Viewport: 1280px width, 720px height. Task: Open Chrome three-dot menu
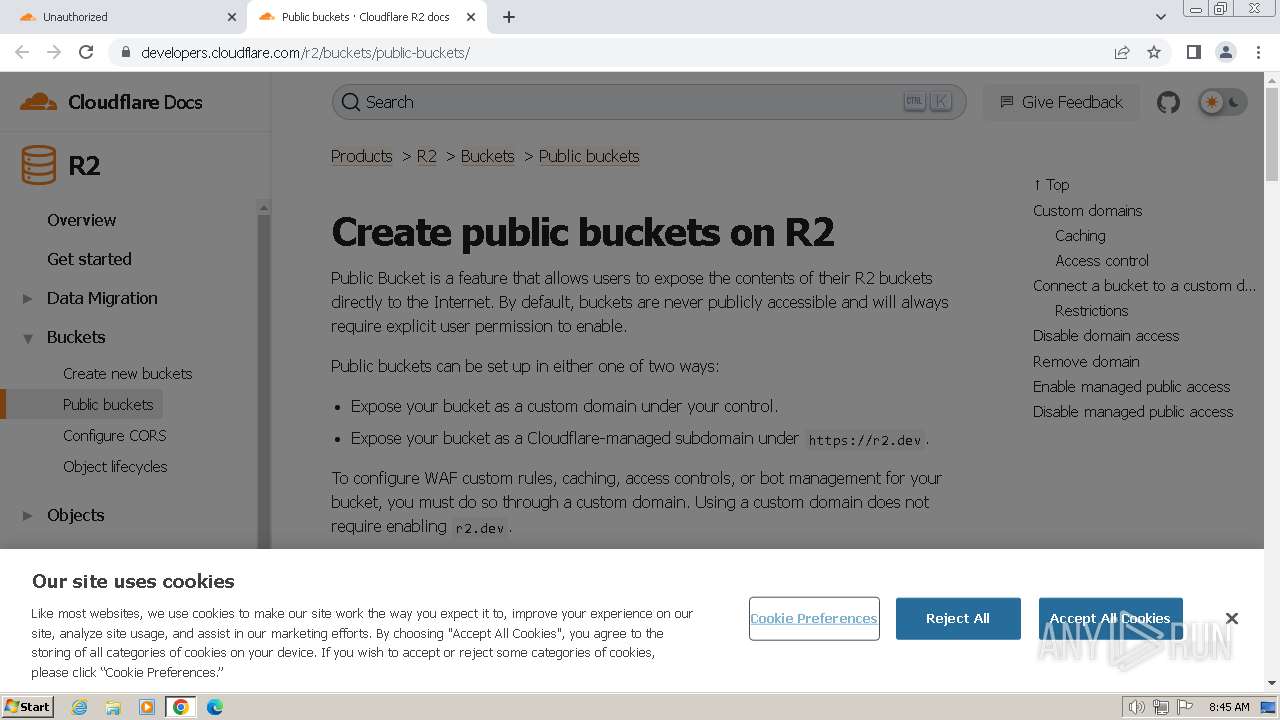(1258, 52)
